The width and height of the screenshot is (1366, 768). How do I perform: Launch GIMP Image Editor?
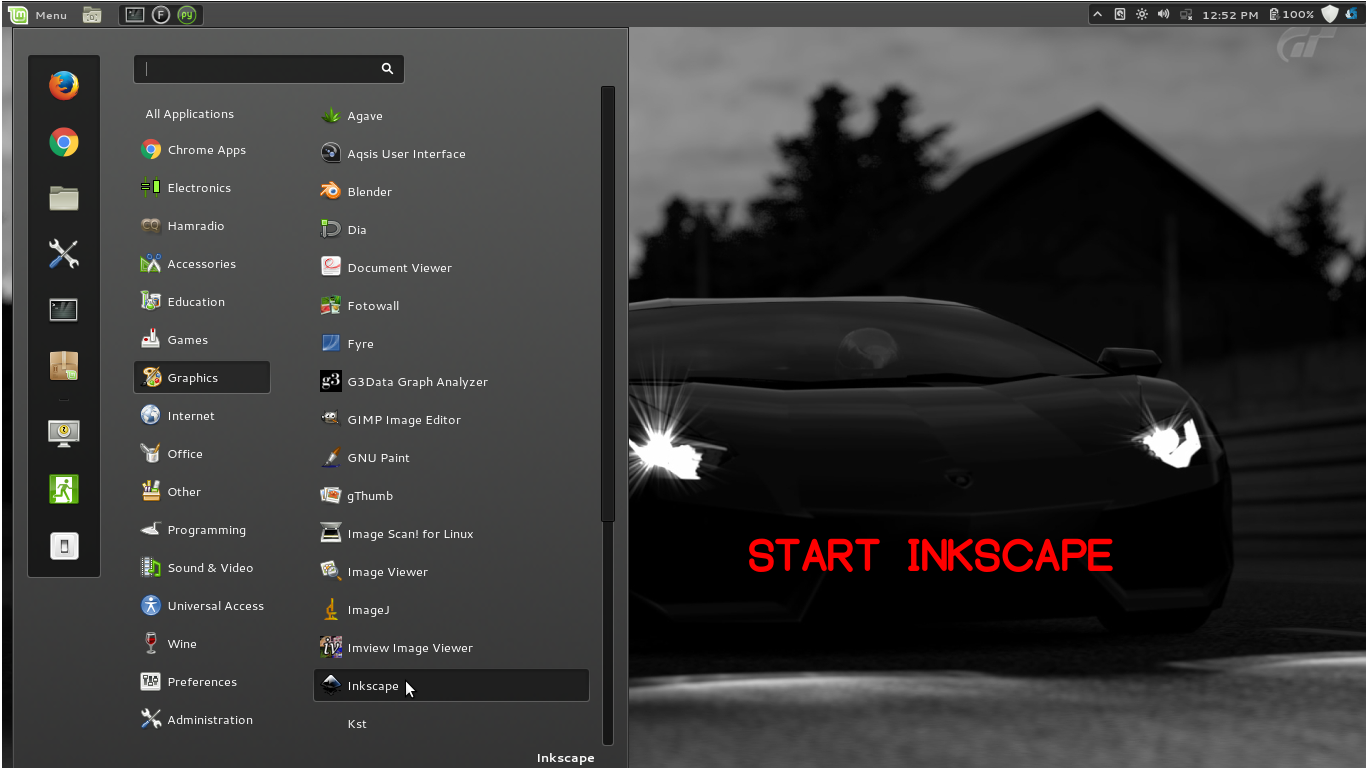451,420
